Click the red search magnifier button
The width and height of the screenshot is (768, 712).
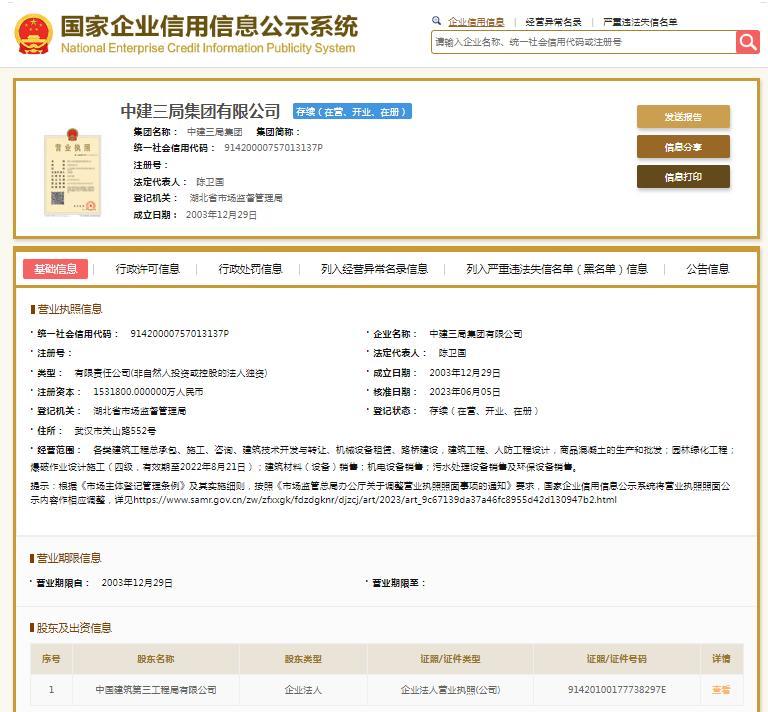click(747, 42)
